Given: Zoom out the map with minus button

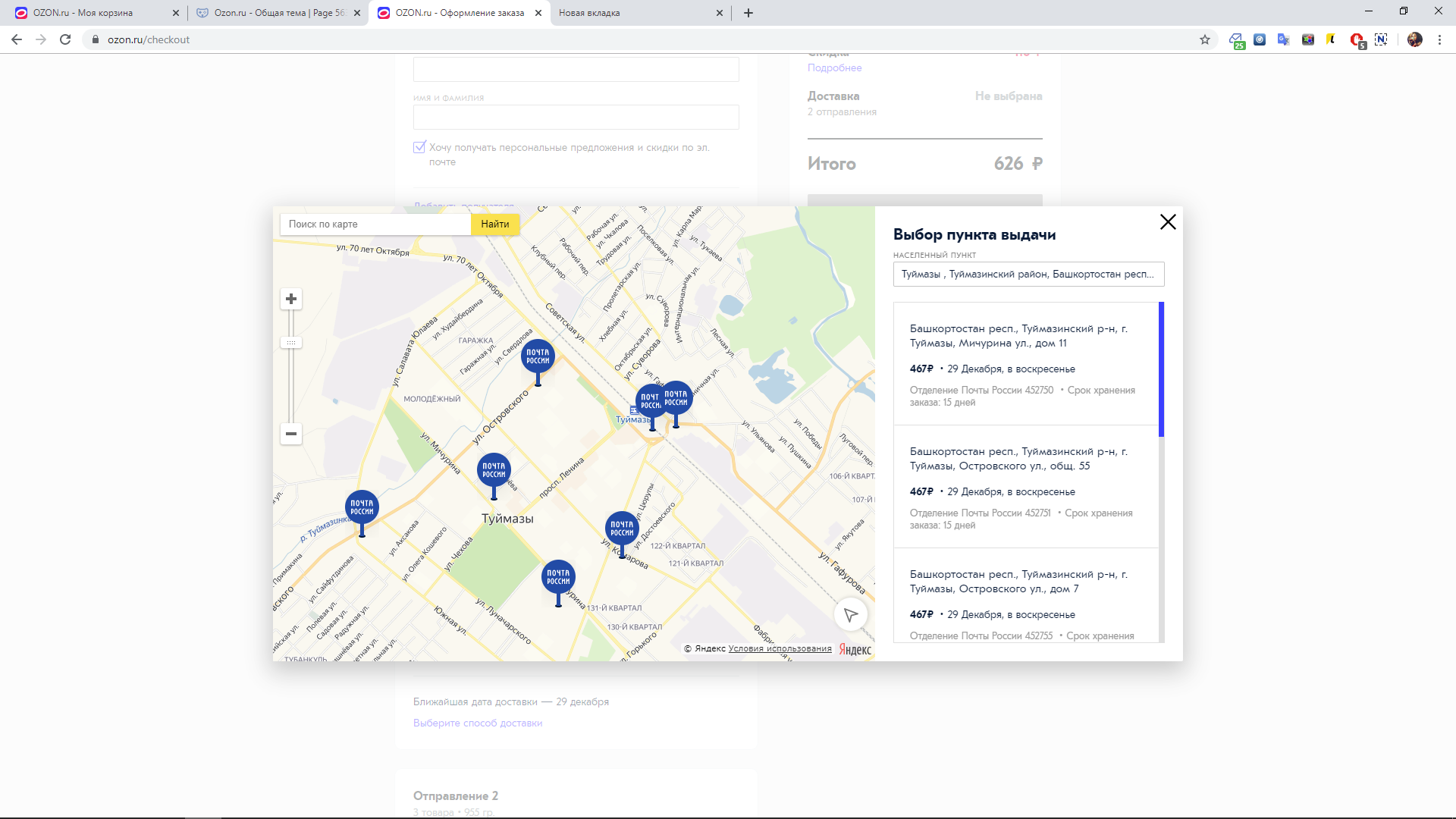Looking at the screenshot, I should 291,434.
